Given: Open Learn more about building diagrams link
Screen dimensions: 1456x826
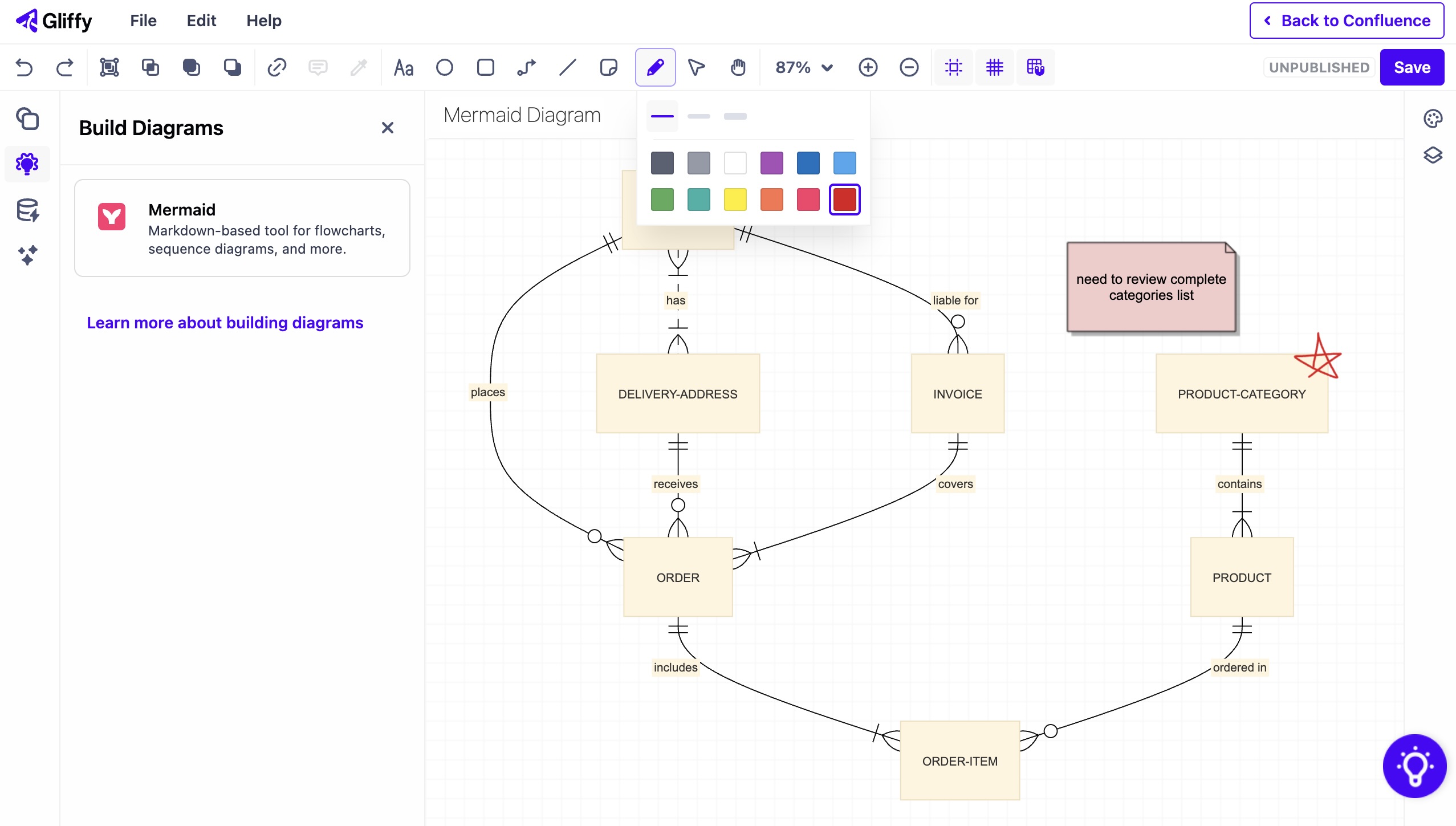Looking at the screenshot, I should click(225, 323).
